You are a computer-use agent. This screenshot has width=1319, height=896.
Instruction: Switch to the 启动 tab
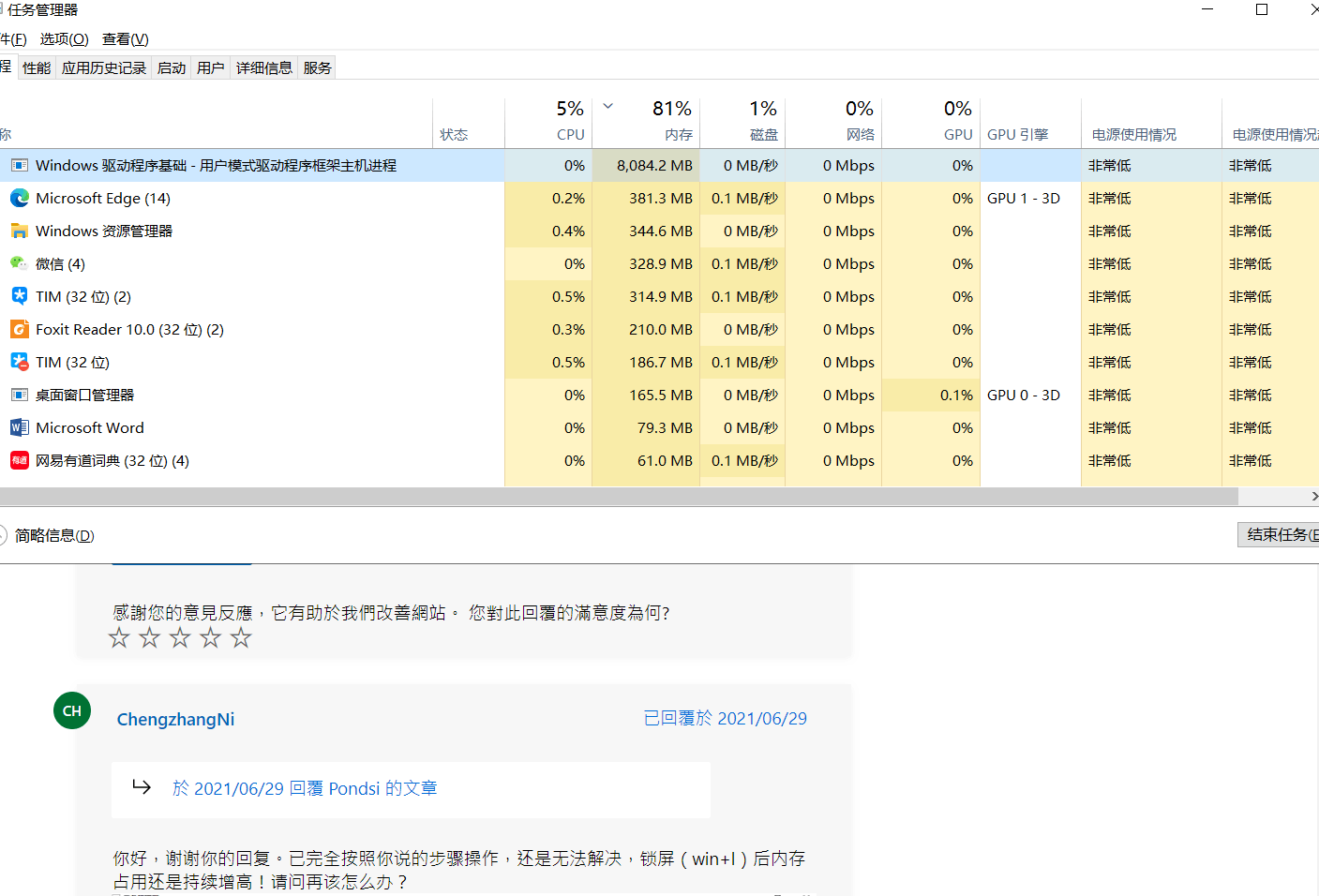tap(172, 68)
